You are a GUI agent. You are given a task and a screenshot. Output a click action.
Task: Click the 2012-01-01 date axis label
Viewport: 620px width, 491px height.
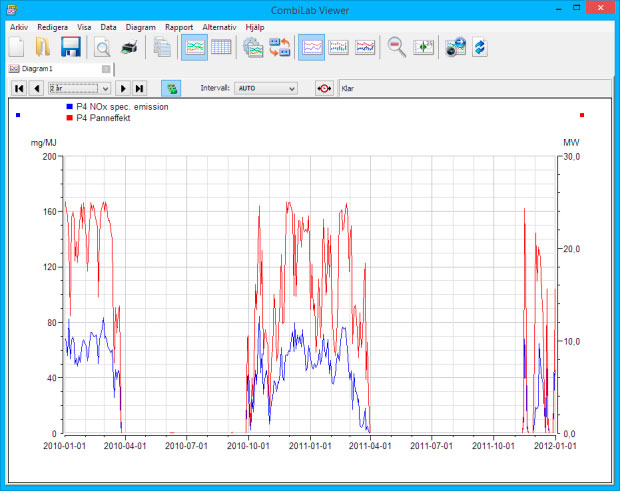pyautogui.click(x=555, y=446)
